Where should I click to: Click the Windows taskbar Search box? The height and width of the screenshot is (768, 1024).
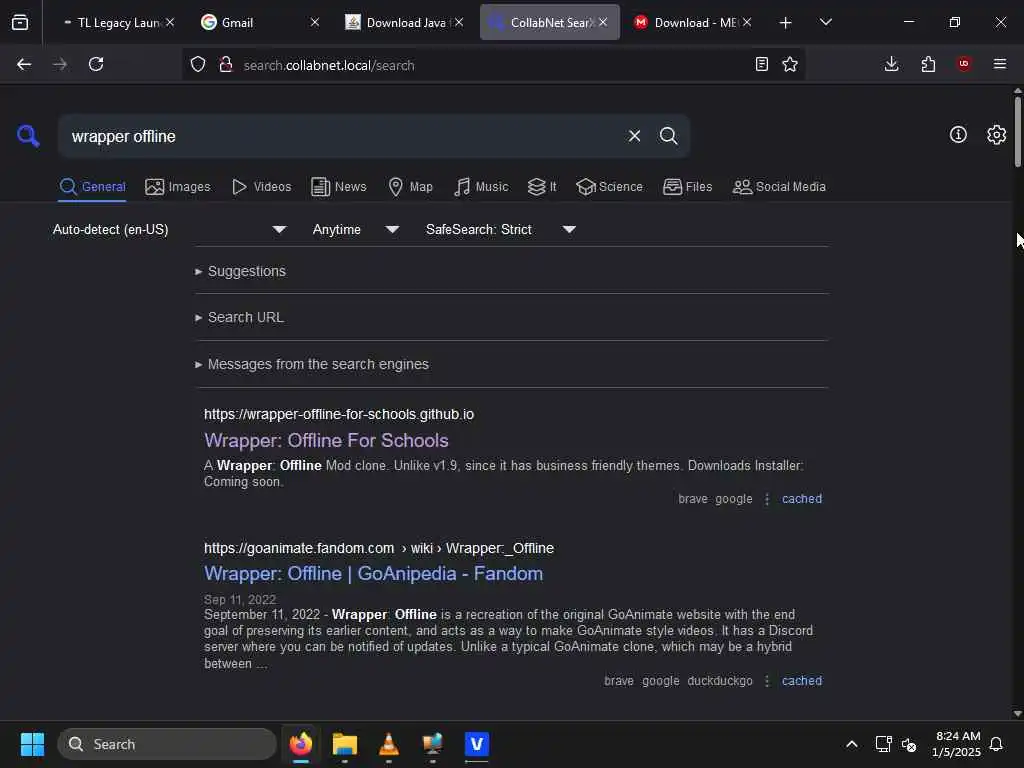tap(167, 744)
